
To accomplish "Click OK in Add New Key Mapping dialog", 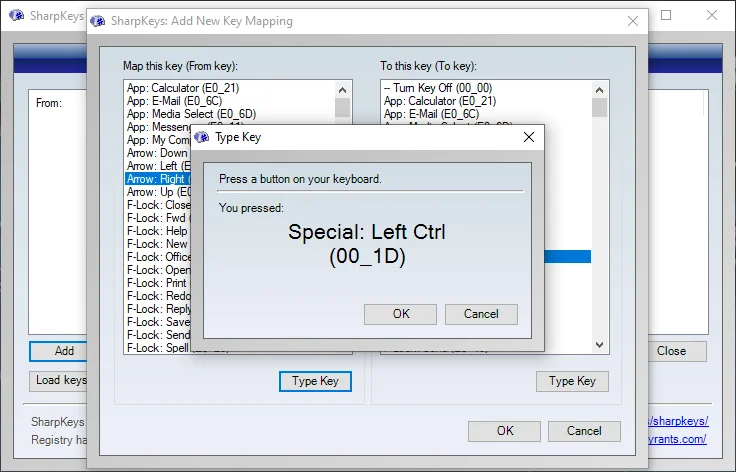I will coord(505,431).
